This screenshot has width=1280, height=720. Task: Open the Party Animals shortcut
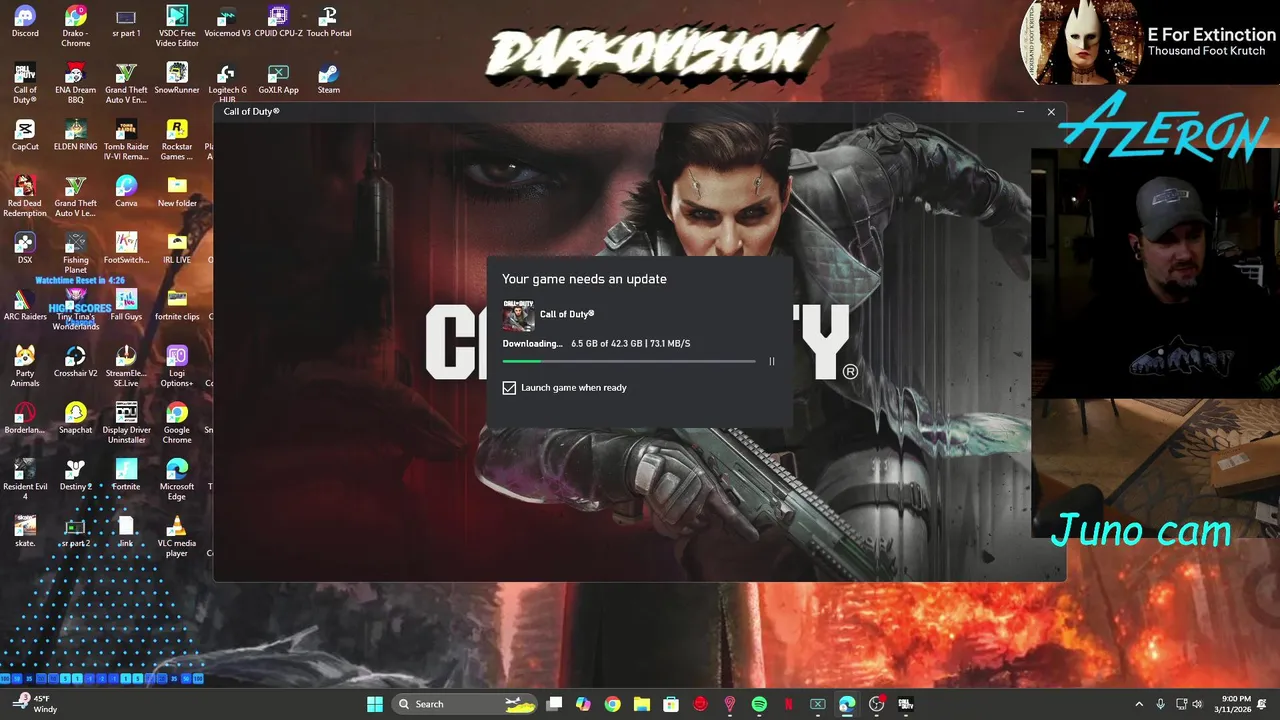[x=25, y=367]
